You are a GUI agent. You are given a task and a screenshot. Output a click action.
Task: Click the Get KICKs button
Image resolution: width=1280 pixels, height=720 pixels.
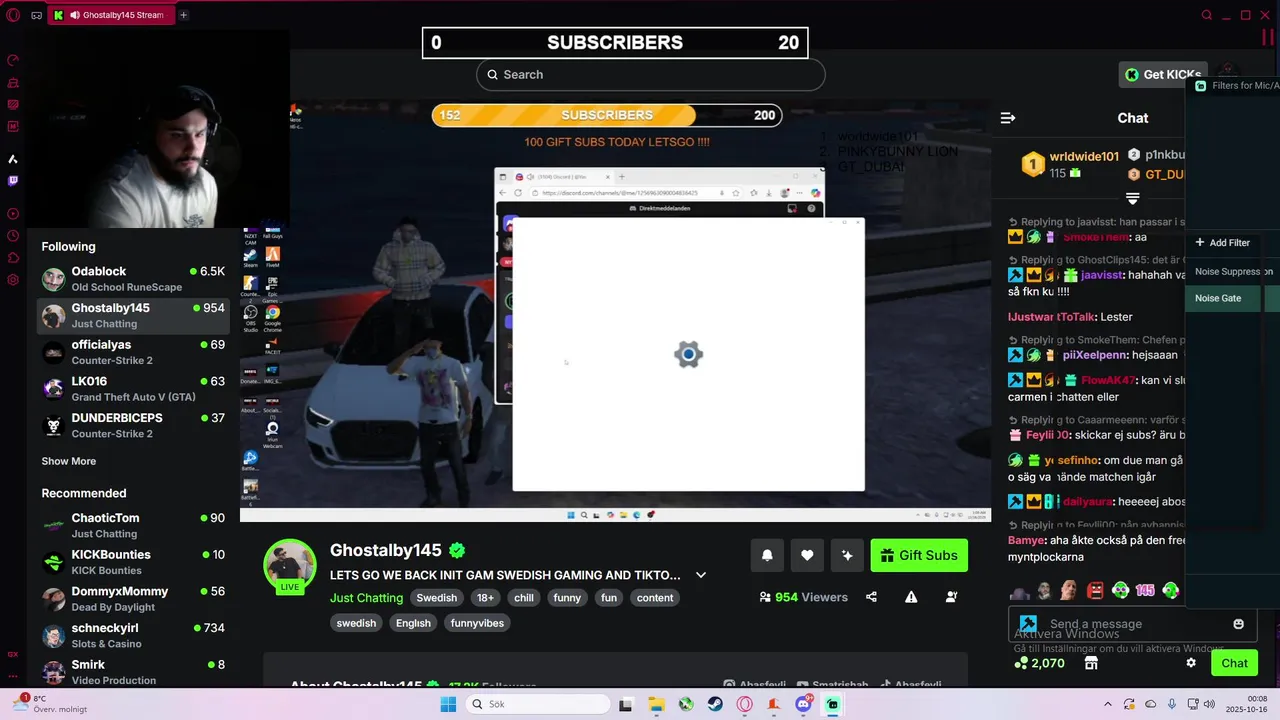(1163, 74)
